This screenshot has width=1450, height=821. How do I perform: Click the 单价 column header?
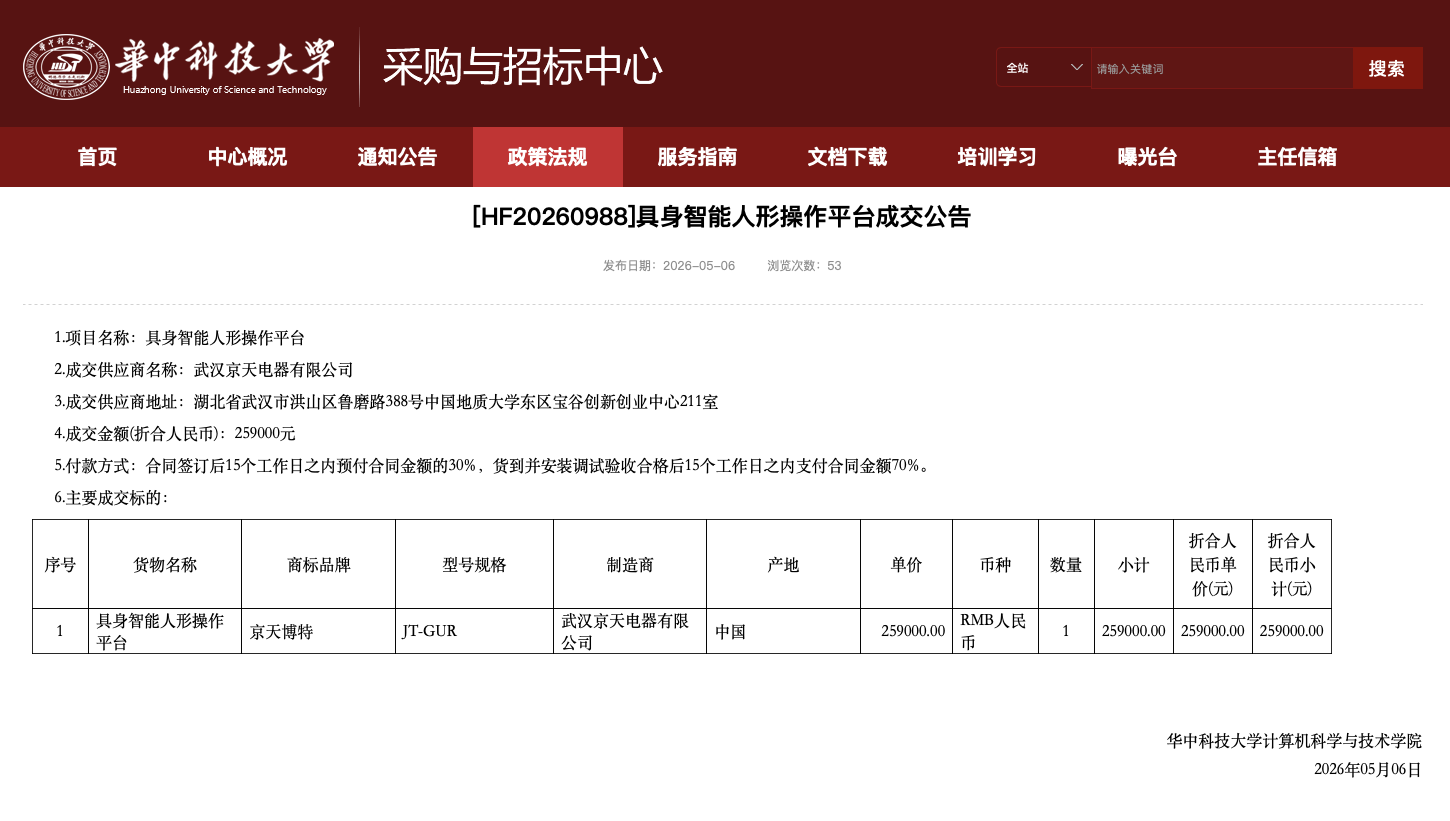click(x=907, y=564)
